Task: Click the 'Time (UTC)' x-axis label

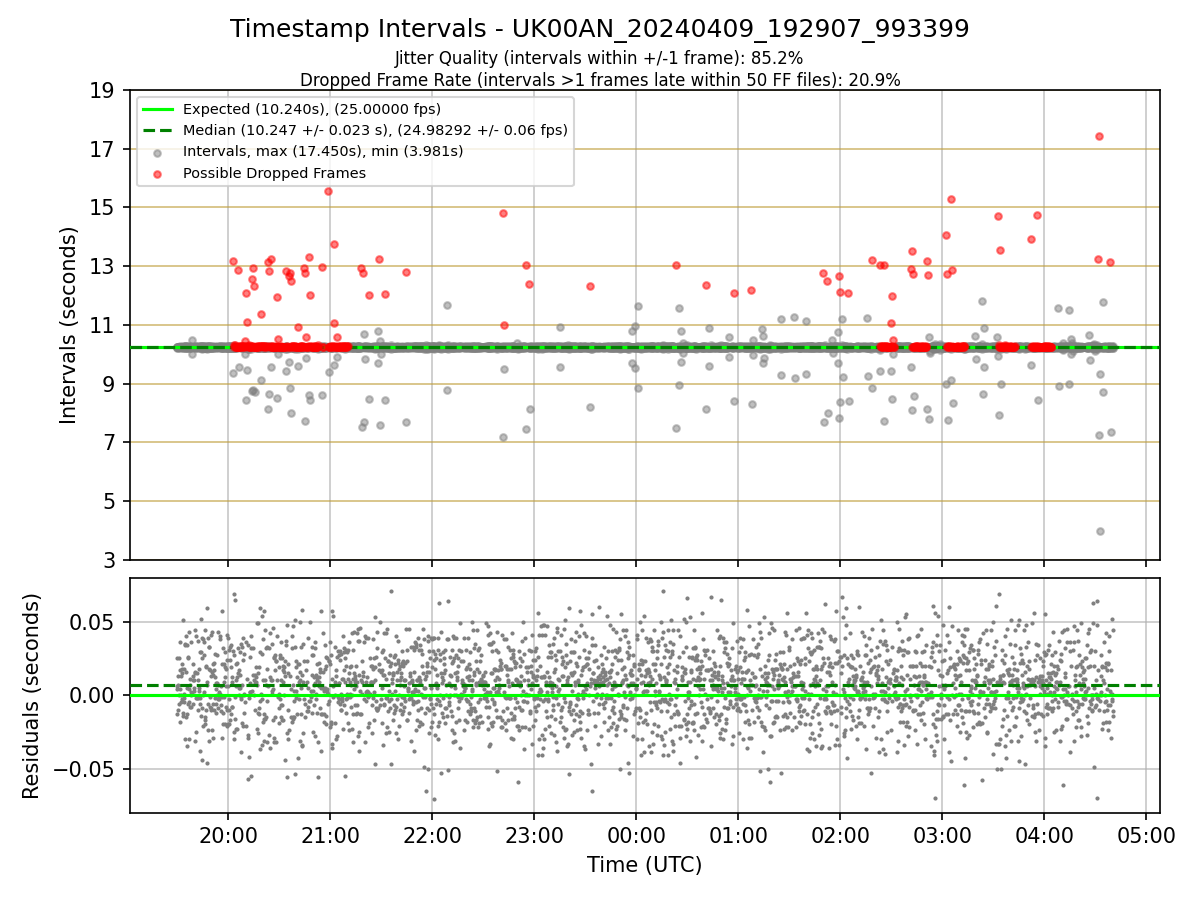Action: [644, 865]
